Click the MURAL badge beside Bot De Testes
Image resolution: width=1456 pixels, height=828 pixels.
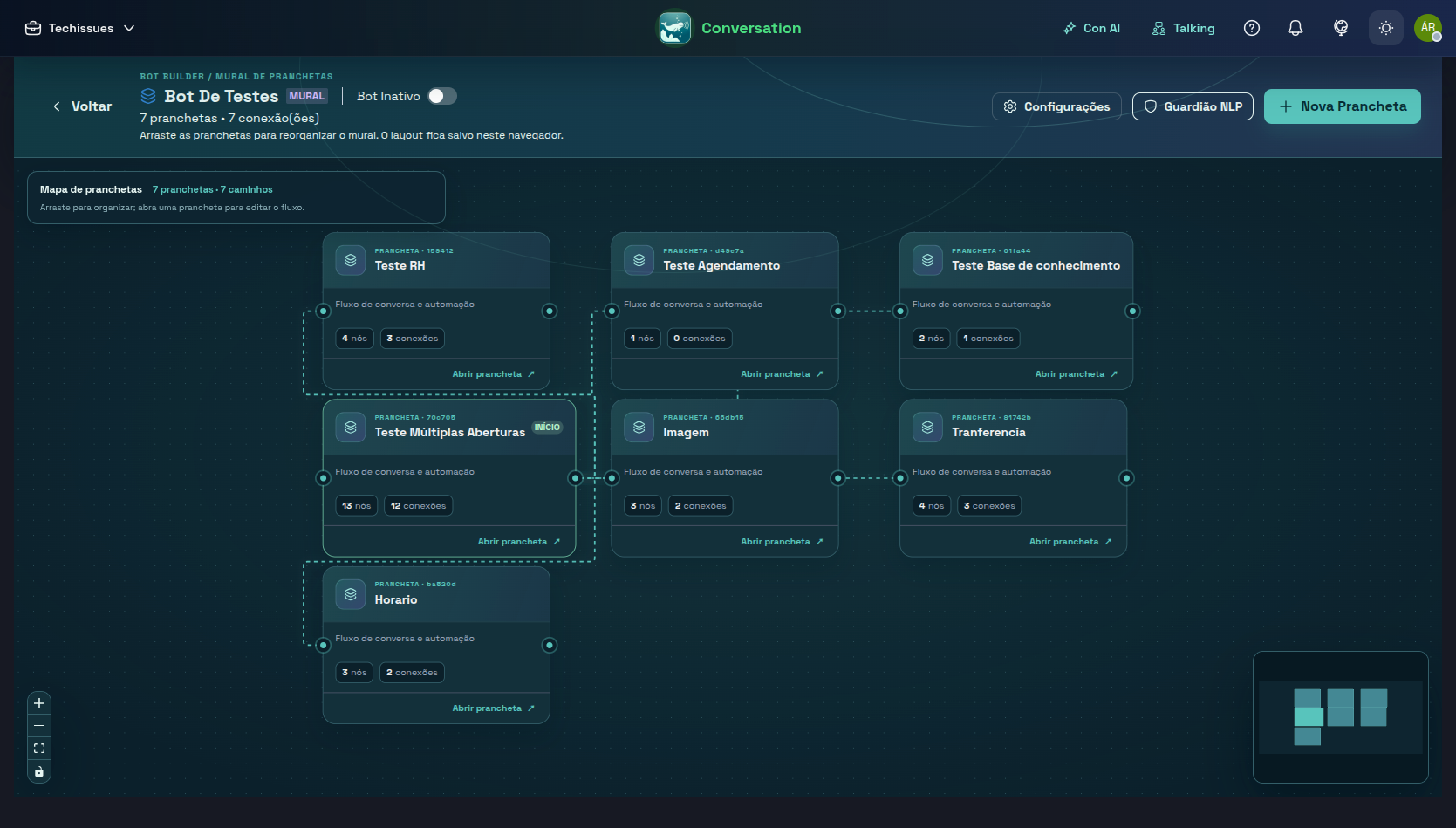click(x=307, y=96)
